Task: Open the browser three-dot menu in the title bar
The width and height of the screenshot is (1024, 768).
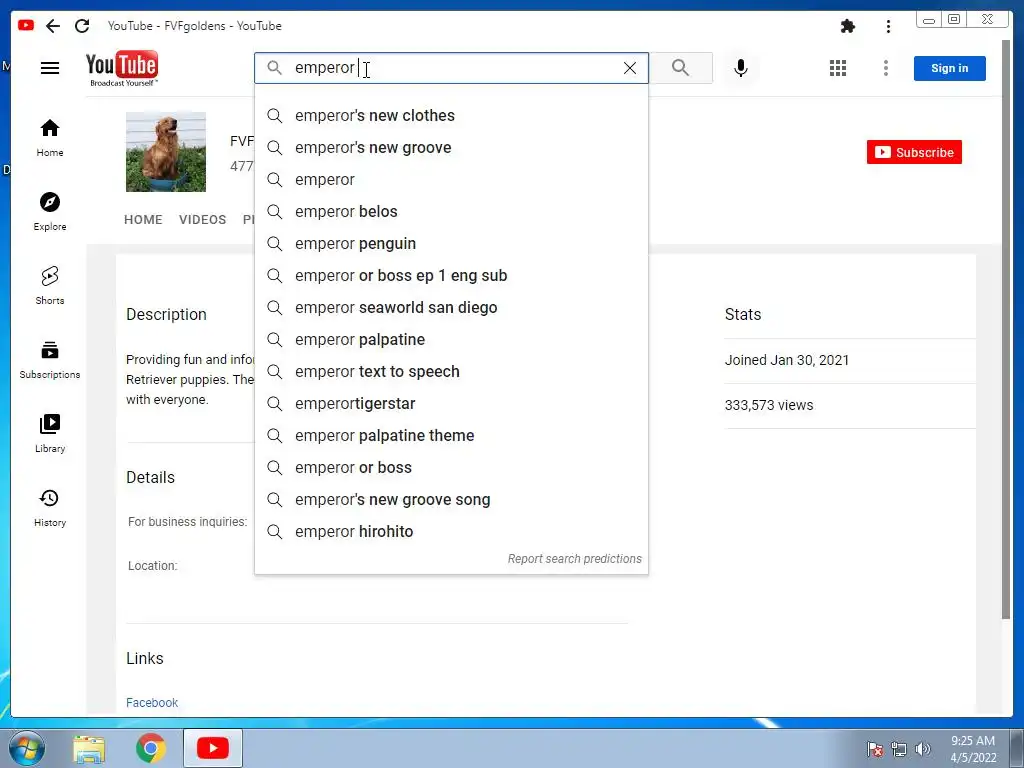Action: pyautogui.click(x=888, y=26)
